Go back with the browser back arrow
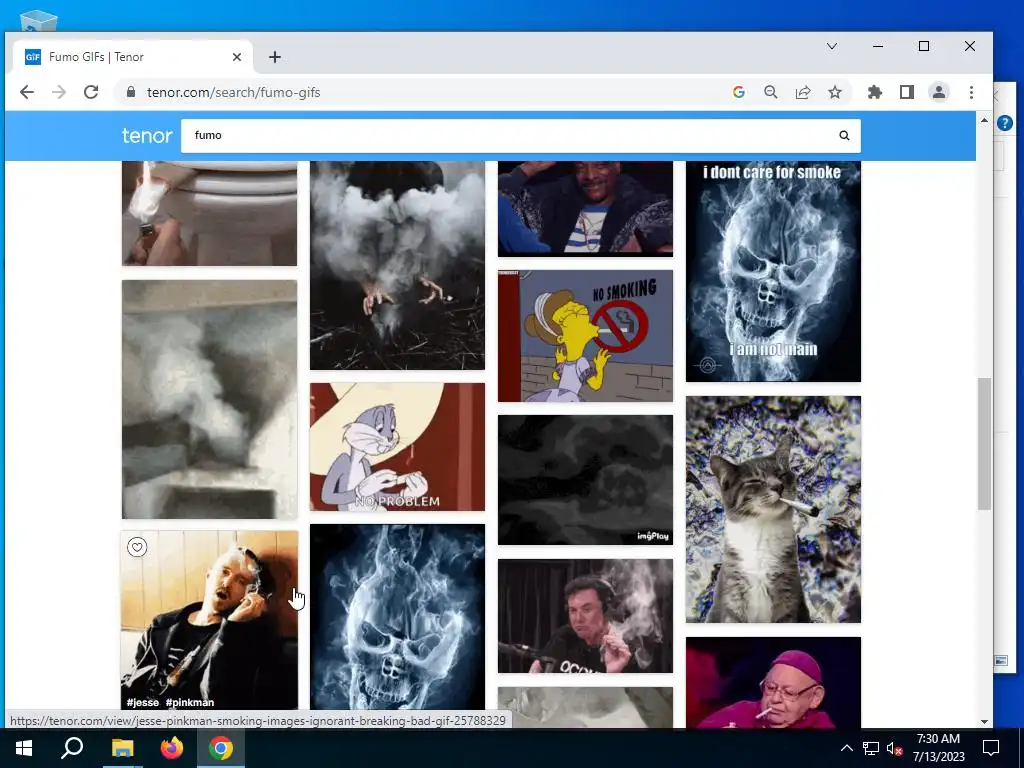This screenshot has height=768, width=1024. (27, 92)
